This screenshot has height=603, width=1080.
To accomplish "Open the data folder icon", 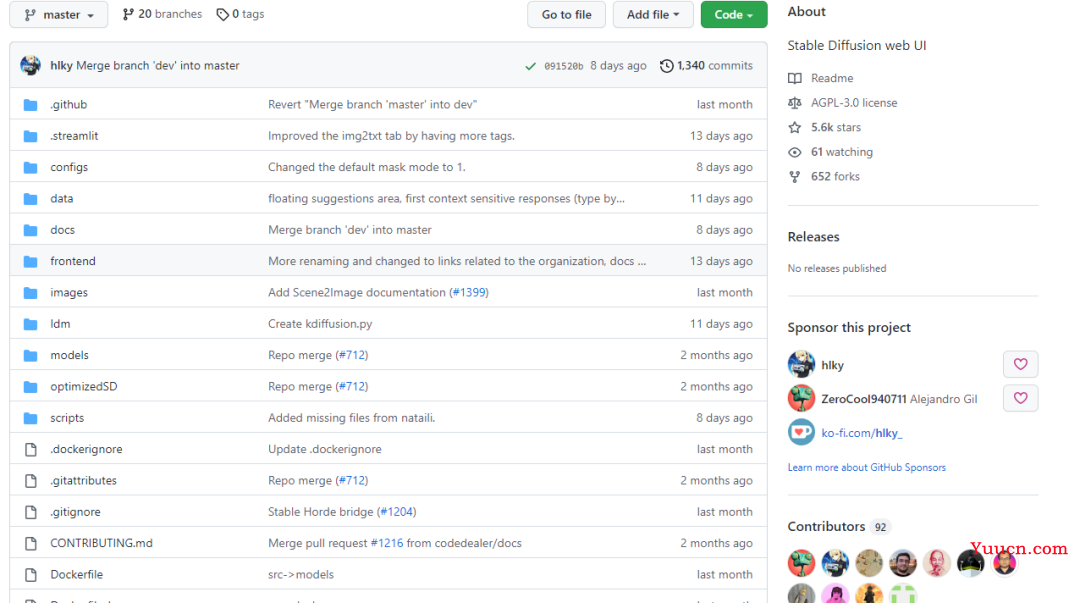I will pyautogui.click(x=30, y=198).
